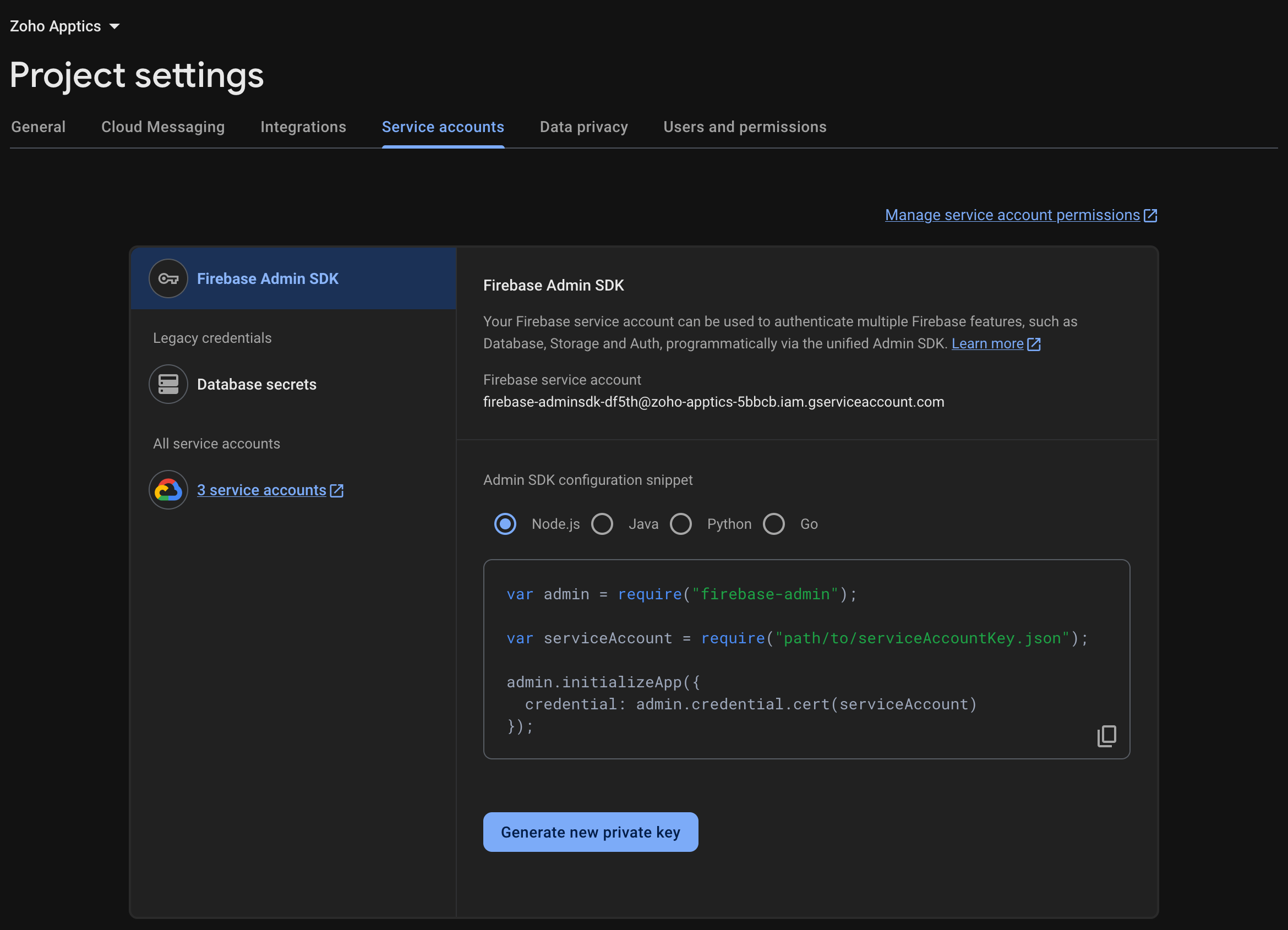The width and height of the screenshot is (1288, 930).
Task: Select Database secrets in the sidebar
Action: (x=256, y=384)
